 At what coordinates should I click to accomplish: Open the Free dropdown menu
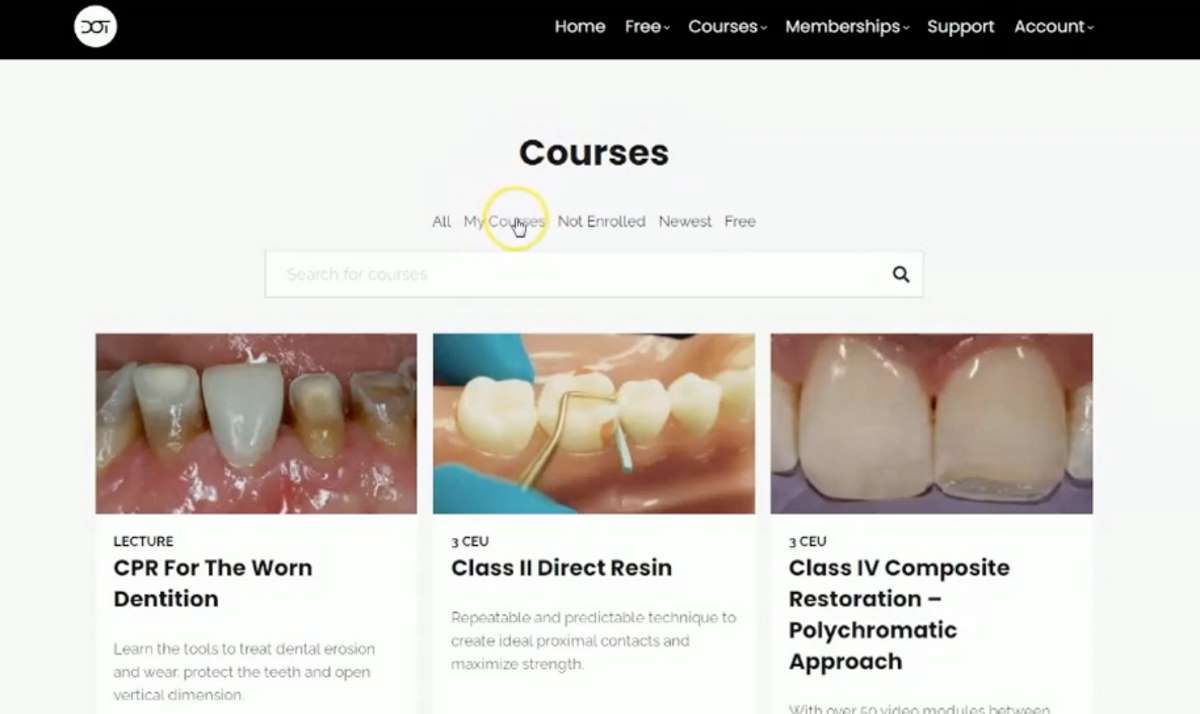pos(647,27)
